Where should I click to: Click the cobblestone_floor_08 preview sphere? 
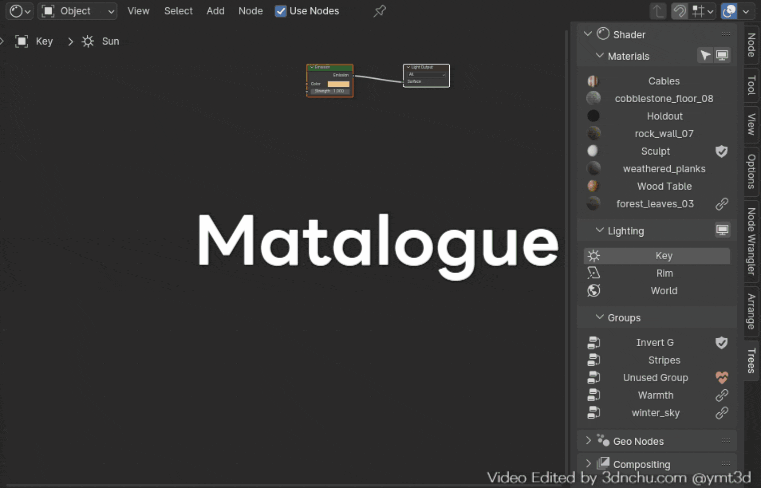pyautogui.click(x=593, y=99)
